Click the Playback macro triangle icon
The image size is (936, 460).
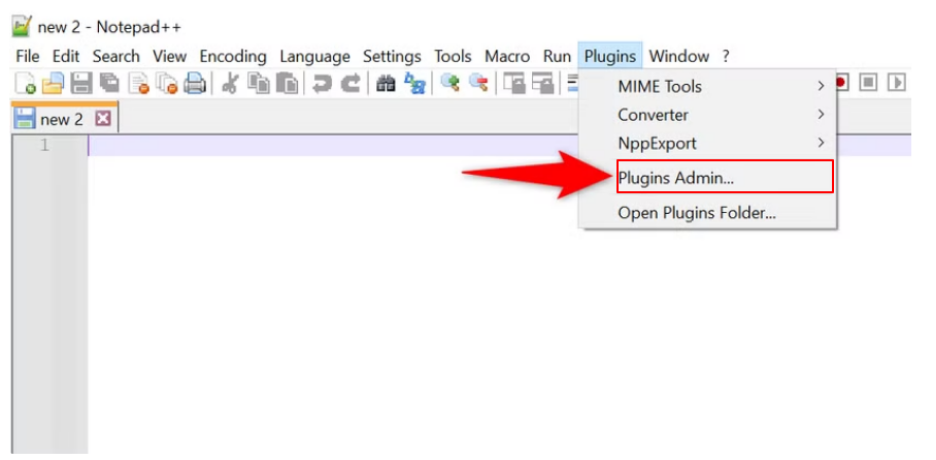click(x=895, y=82)
